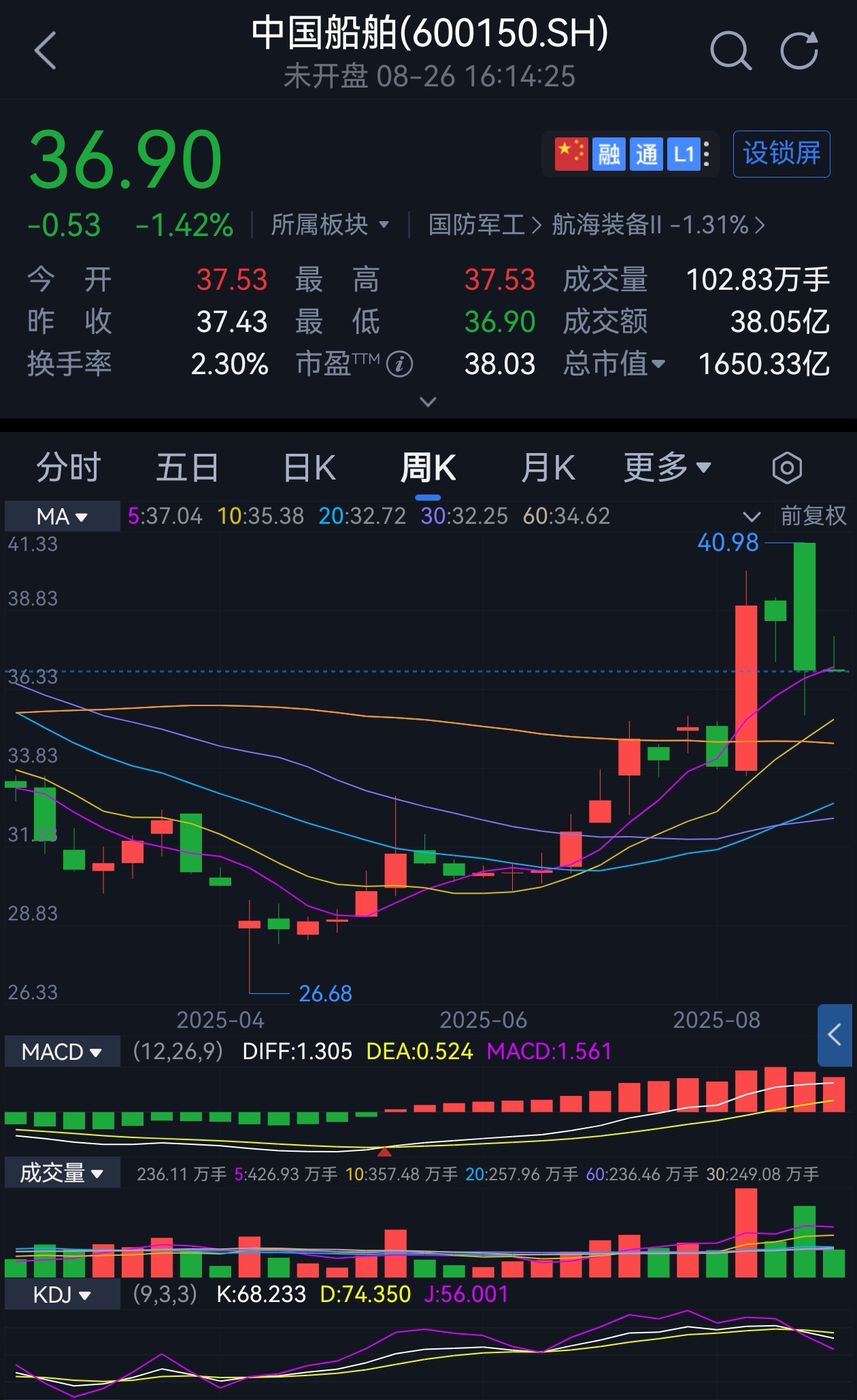The image size is (857, 1400).
Task: Expand side panel blue arrow tab
Action: (835, 1035)
